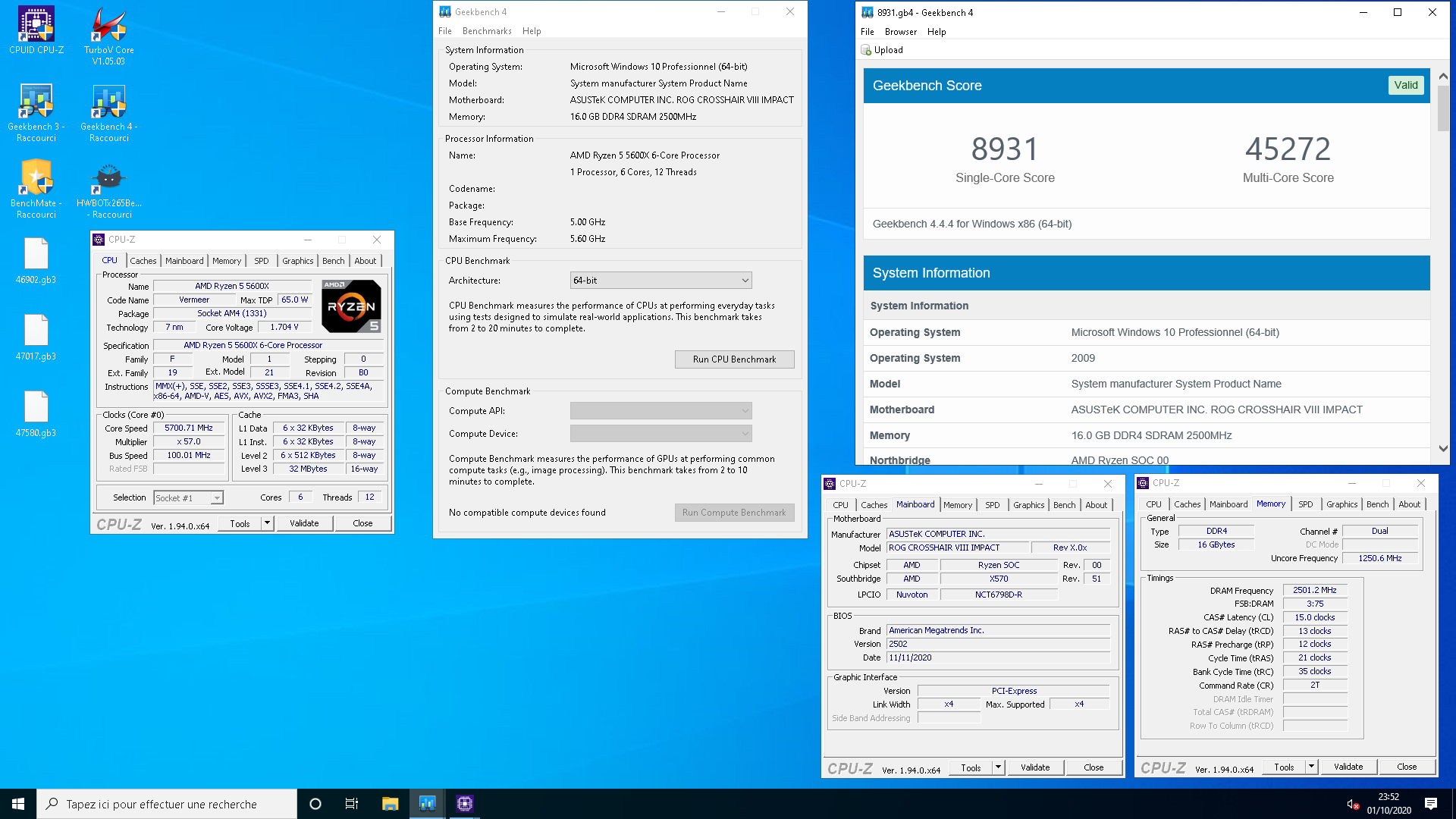
Task: Click Close in Memory CPU-Z window
Action: pyautogui.click(x=1407, y=767)
